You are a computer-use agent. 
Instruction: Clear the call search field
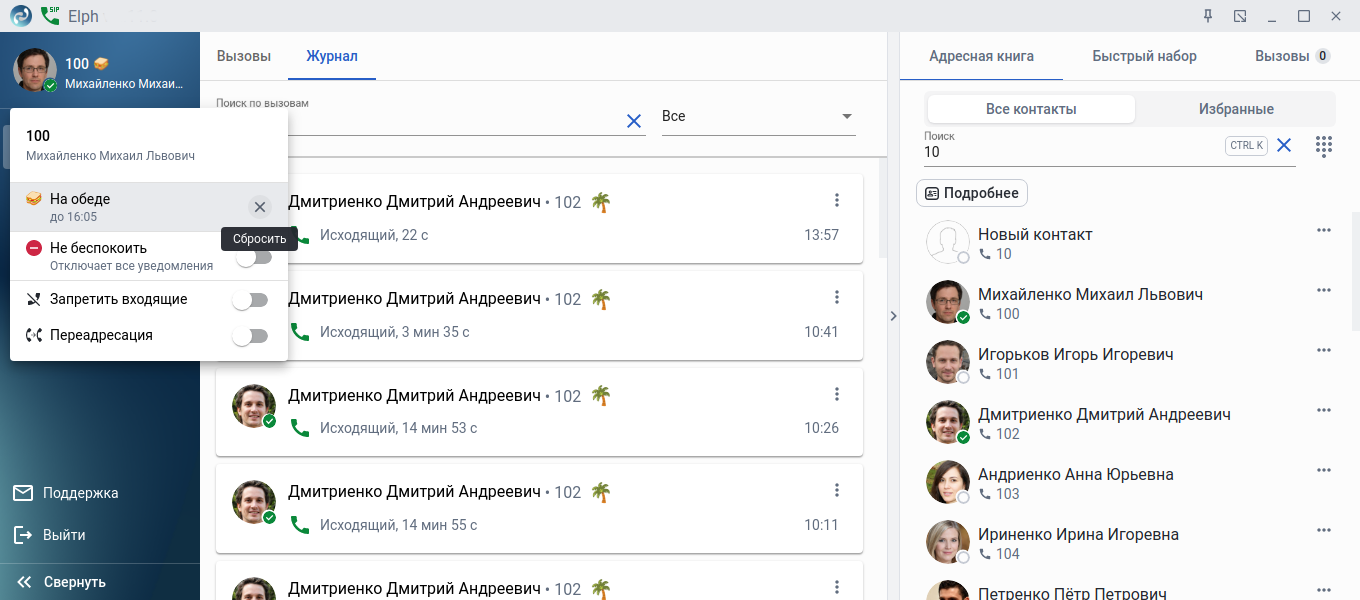633,121
